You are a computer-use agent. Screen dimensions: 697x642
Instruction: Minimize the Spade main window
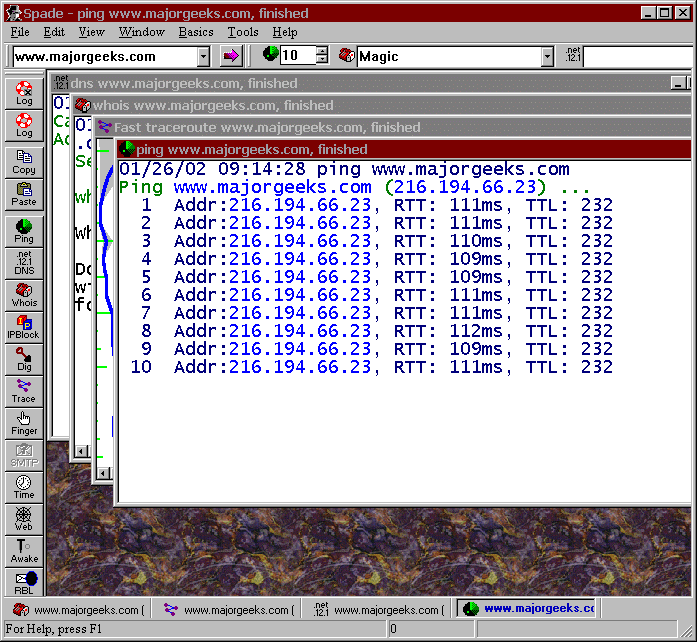(x=649, y=13)
